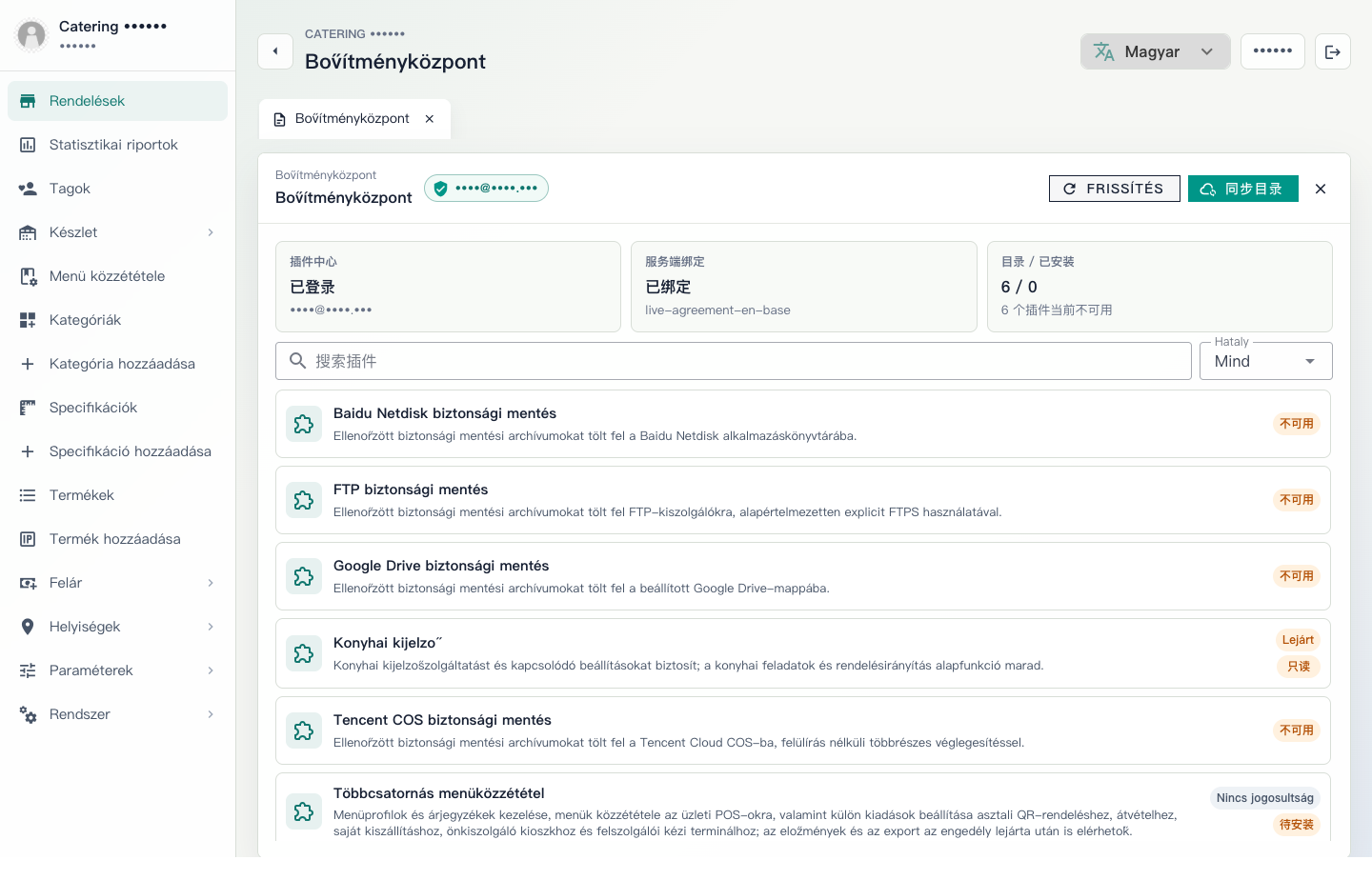Click the Felár surcharge icon
This screenshot has width=1372, height=880.
[28, 583]
